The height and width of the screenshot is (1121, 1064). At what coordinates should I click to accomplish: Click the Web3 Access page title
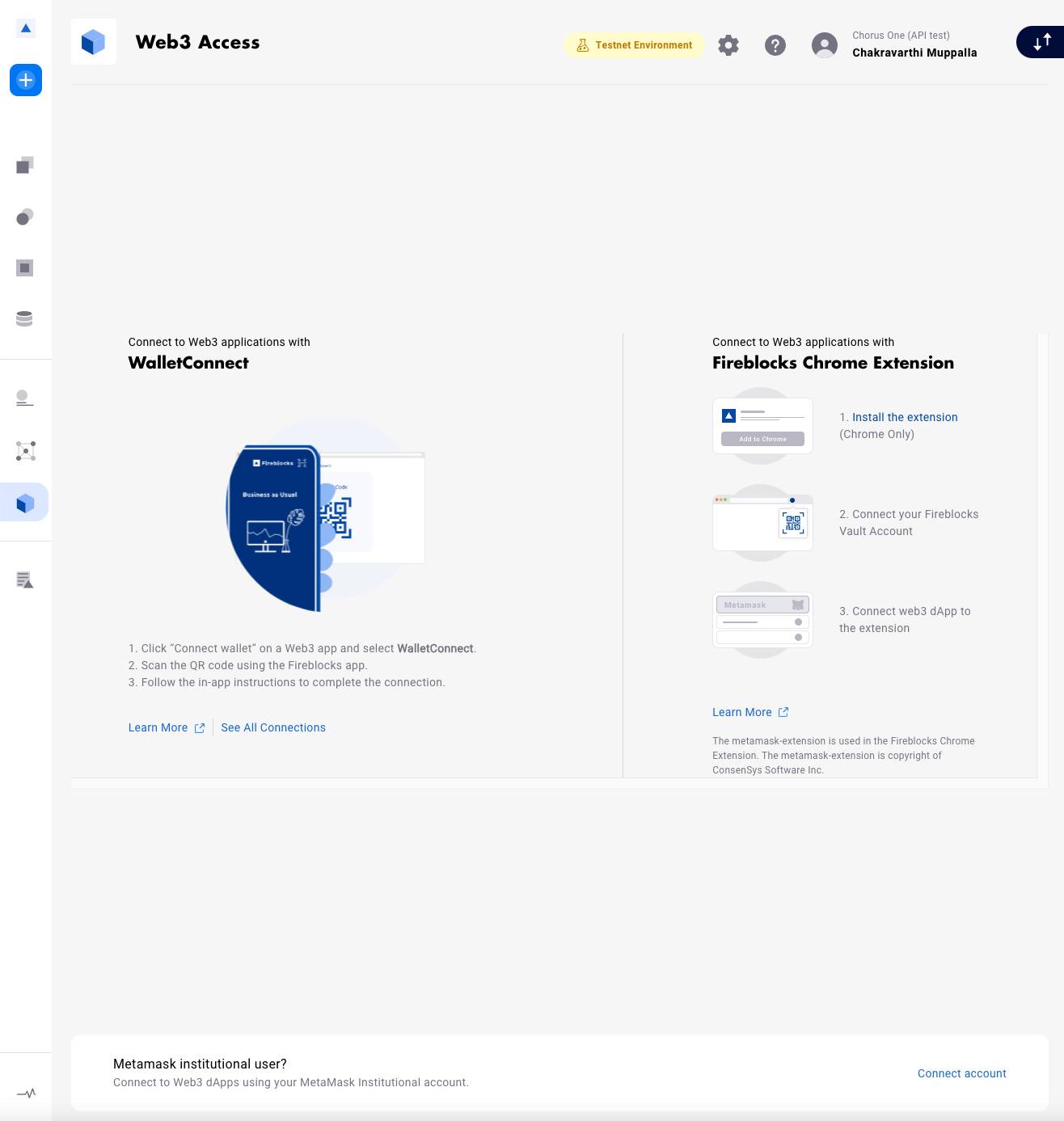point(198,42)
